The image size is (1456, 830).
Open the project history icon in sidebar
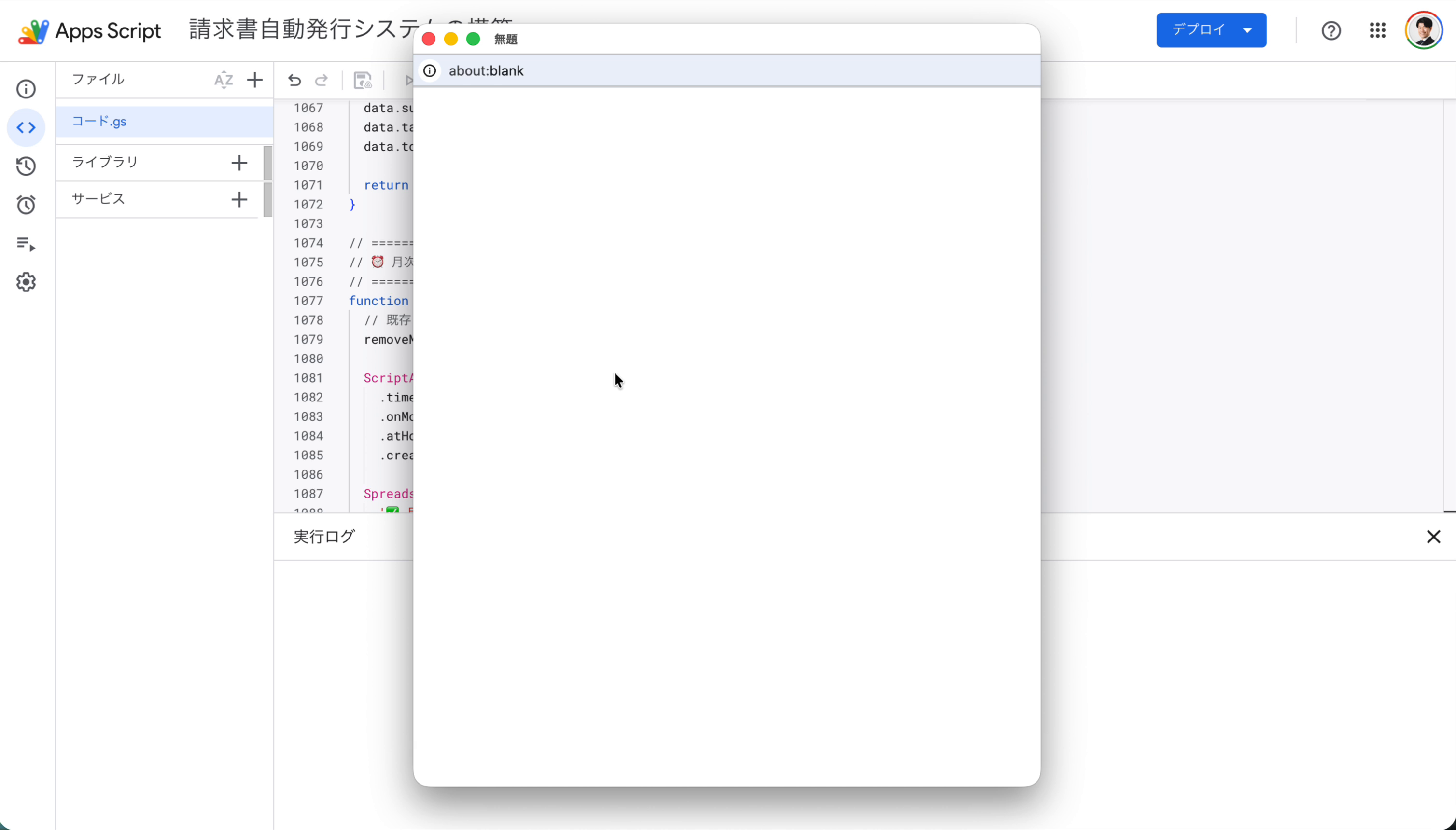pos(26,166)
